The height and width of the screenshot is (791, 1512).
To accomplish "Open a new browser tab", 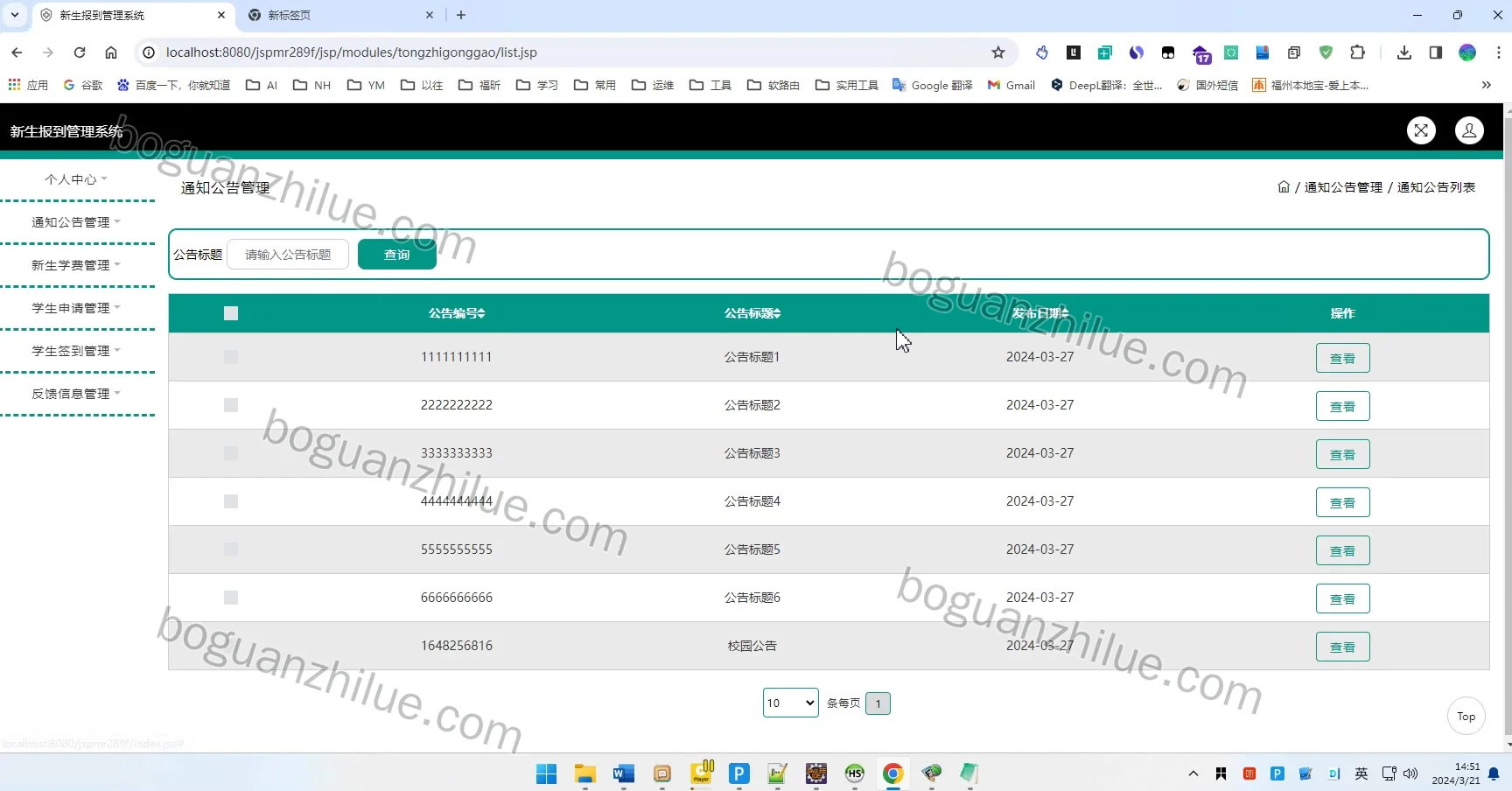I will pos(461,15).
